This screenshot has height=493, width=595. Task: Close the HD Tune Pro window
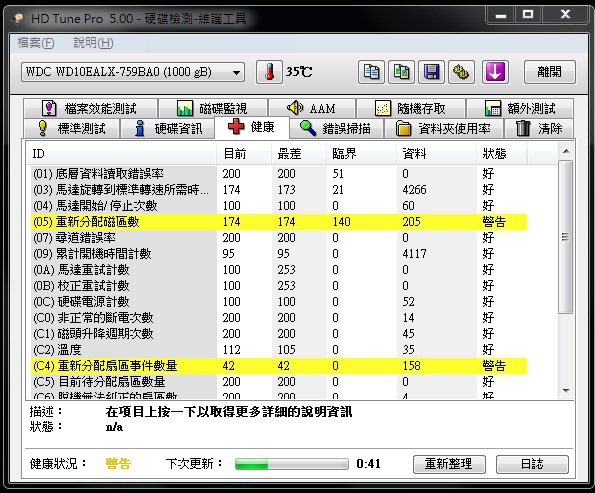coord(565,15)
